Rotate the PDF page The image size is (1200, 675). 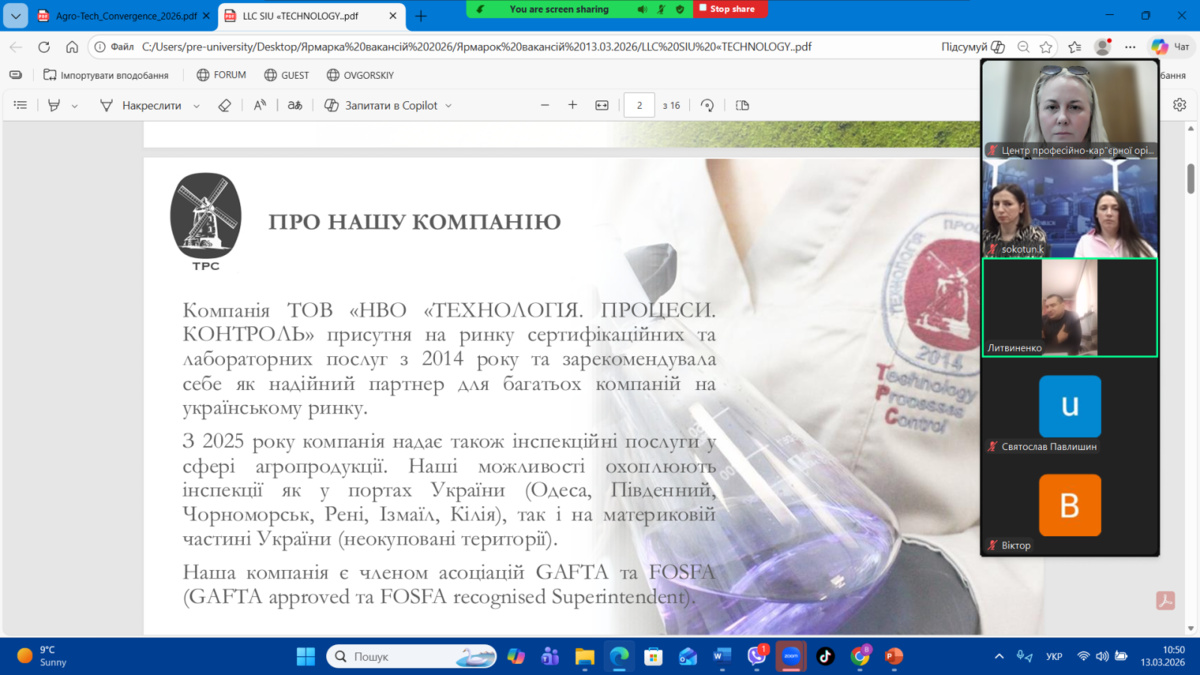point(707,105)
